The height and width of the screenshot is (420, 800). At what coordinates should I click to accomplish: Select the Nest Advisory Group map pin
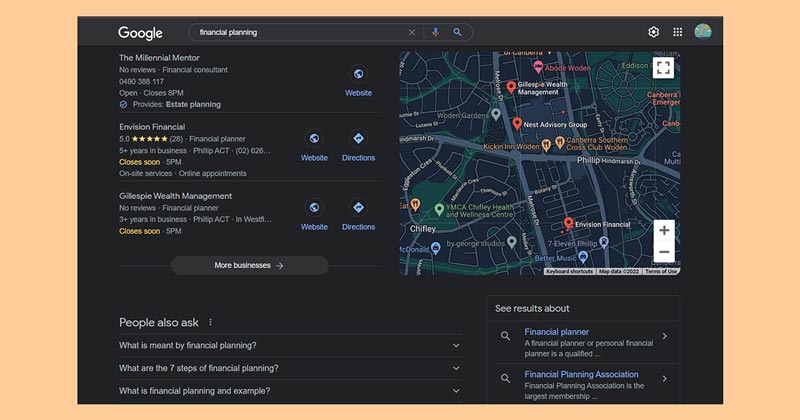517,123
